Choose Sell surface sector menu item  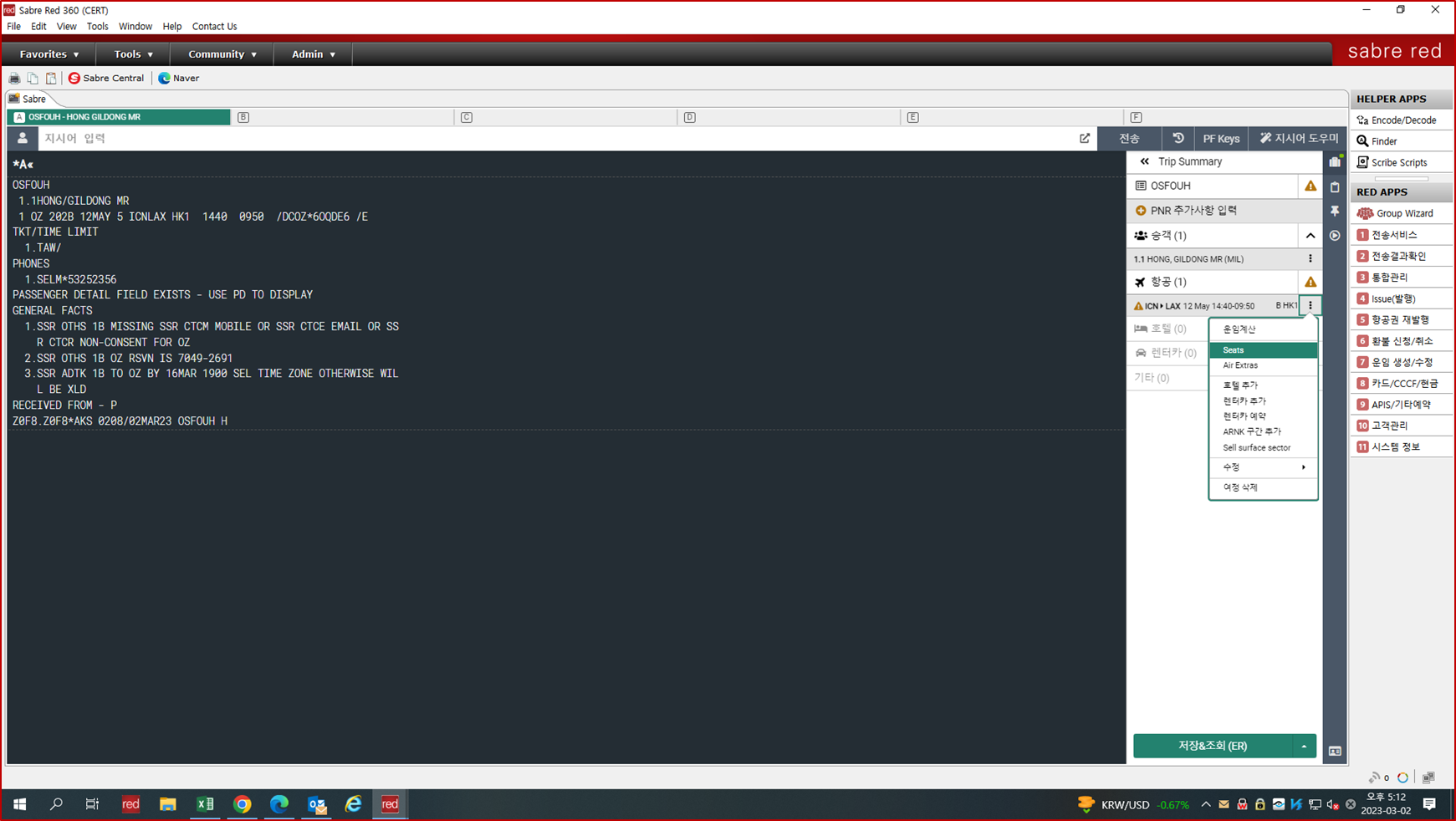(x=1263, y=448)
